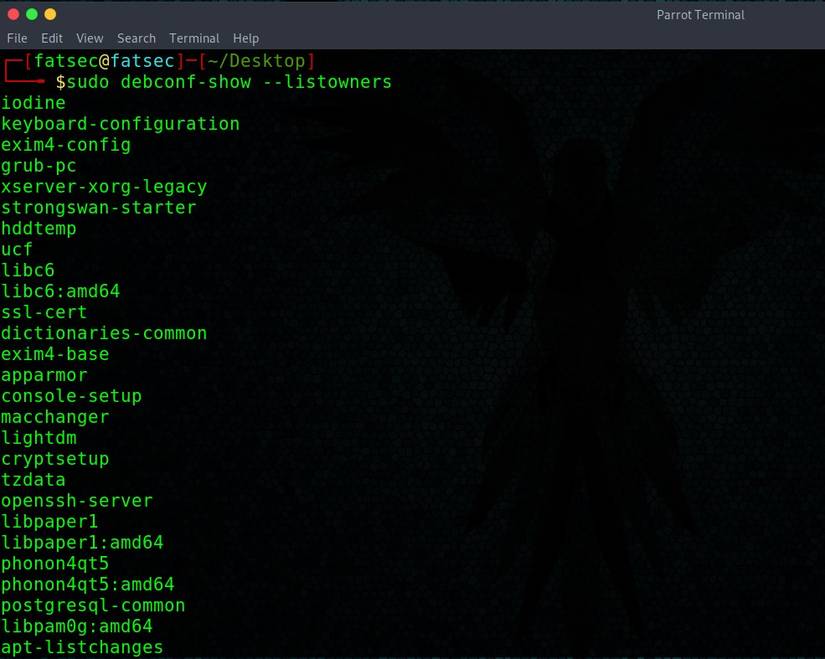Click the strongswan-starter package text
Screen dimensions: 825x659
coord(97,208)
